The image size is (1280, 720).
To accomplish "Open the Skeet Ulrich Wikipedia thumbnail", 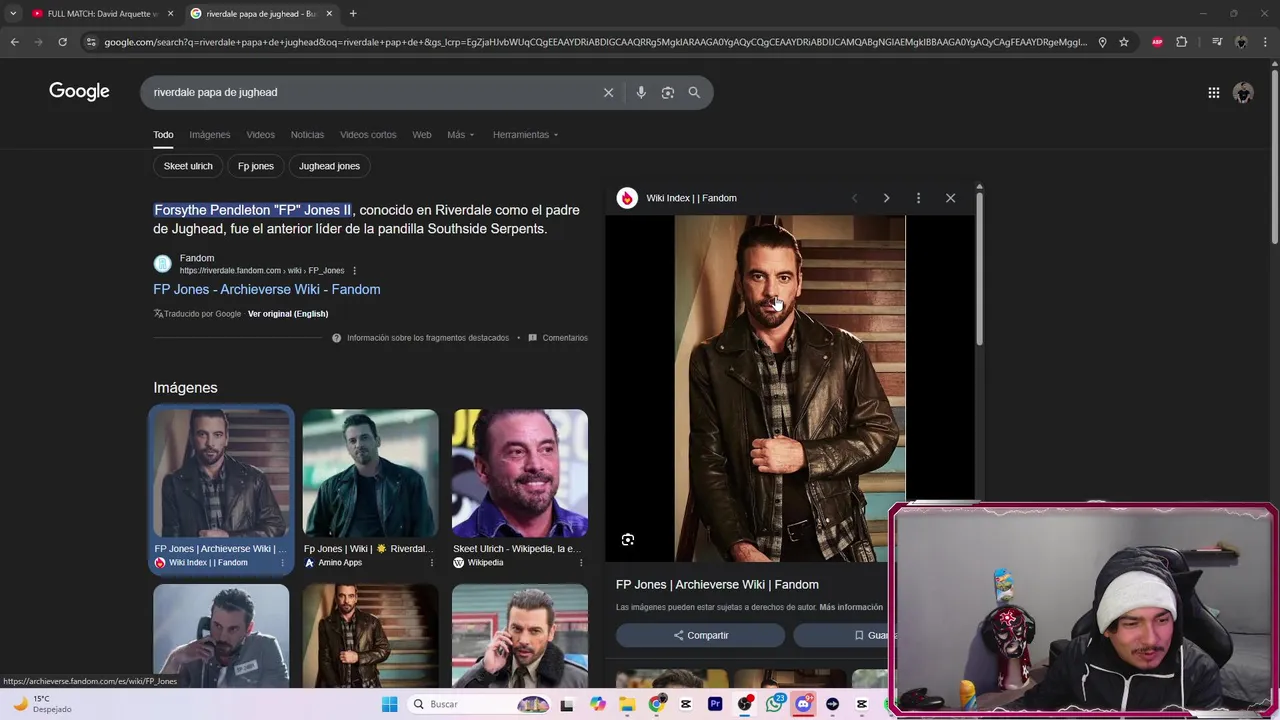I will coord(520,473).
